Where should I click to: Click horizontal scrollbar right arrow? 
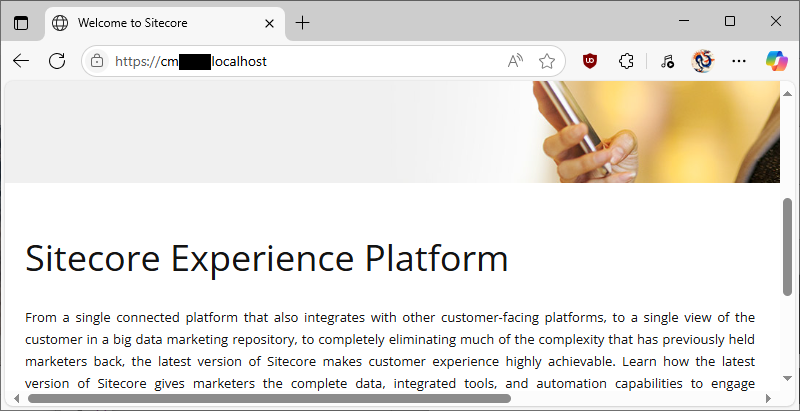click(768, 398)
